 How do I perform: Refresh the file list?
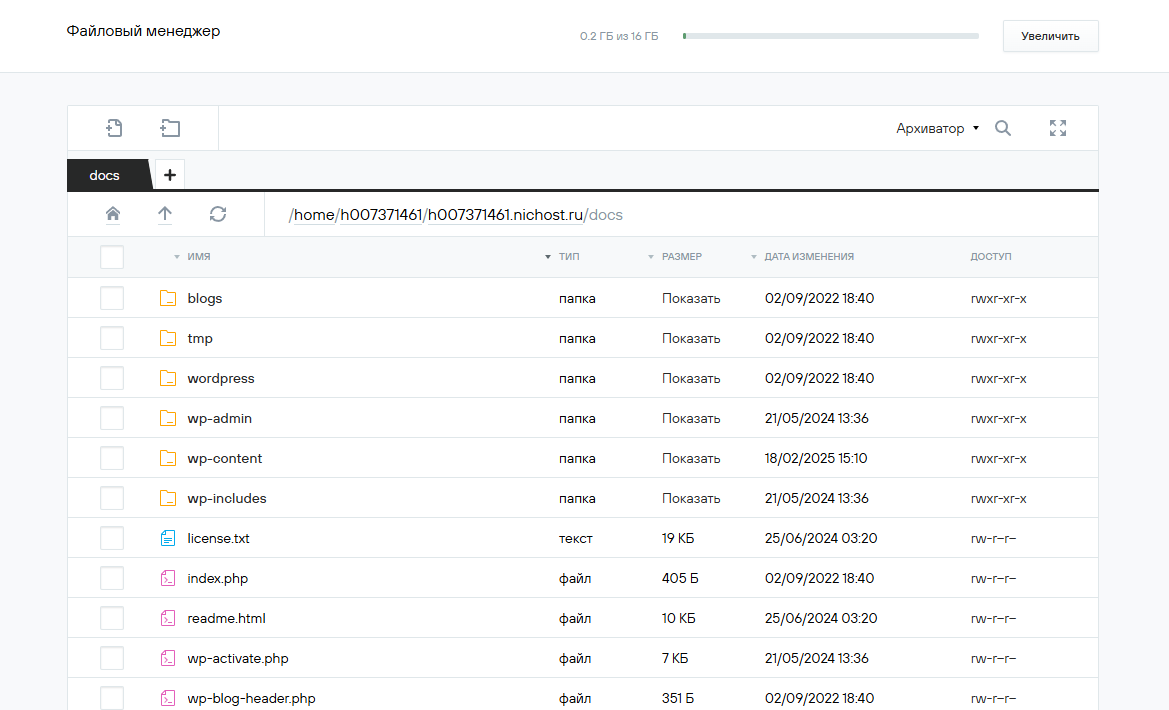tap(218, 214)
